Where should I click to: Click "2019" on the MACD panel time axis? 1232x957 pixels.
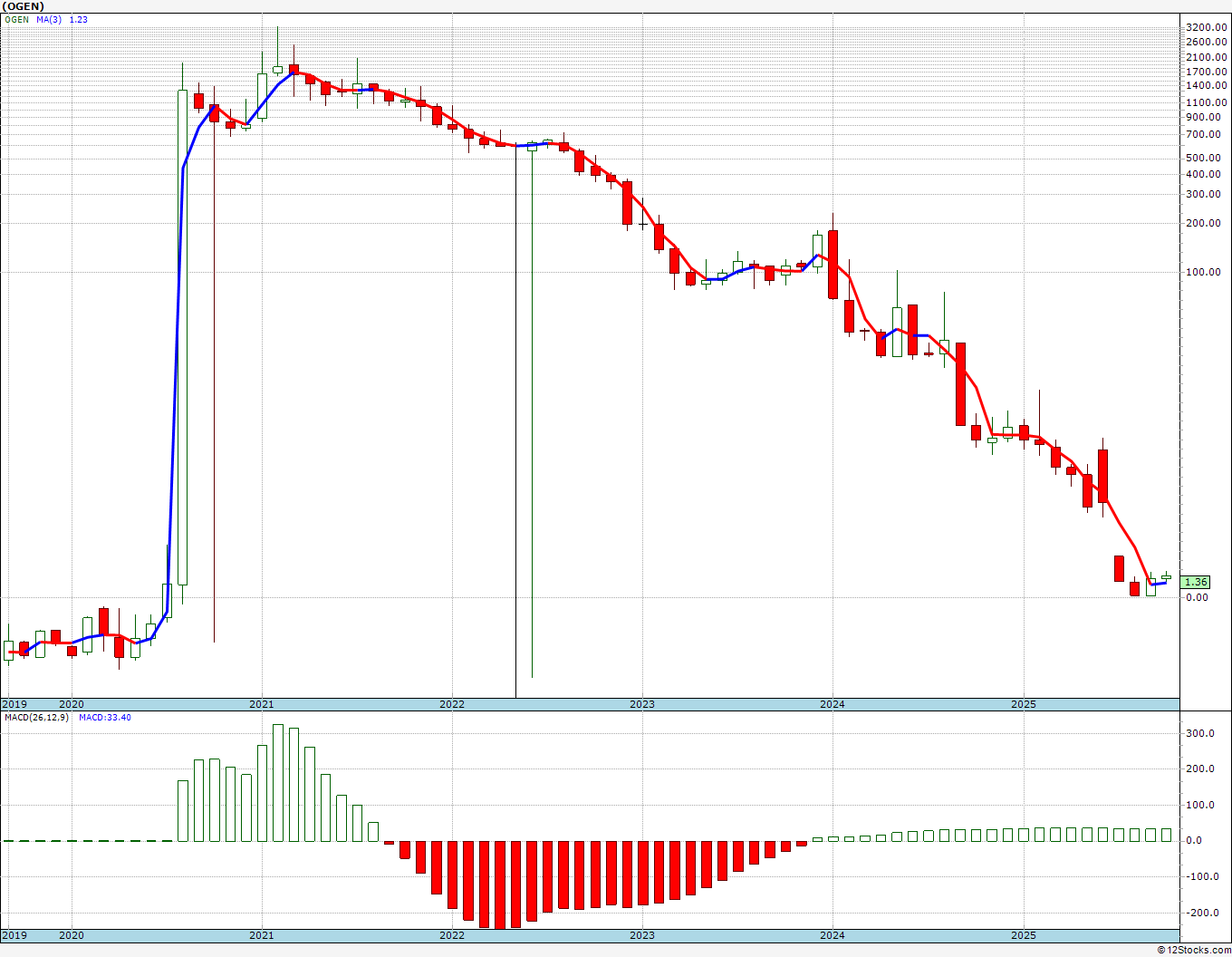click(14, 934)
